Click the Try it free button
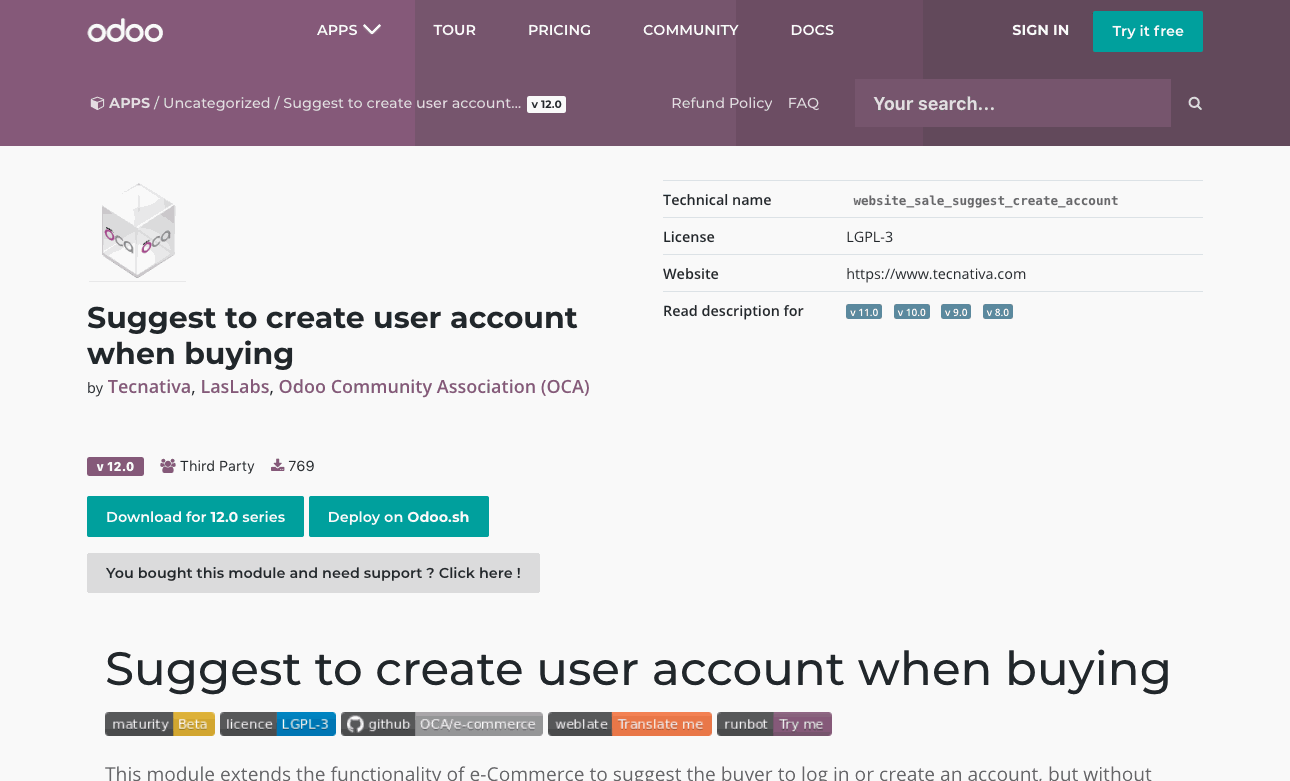The image size is (1290, 781). click(x=1148, y=31)
